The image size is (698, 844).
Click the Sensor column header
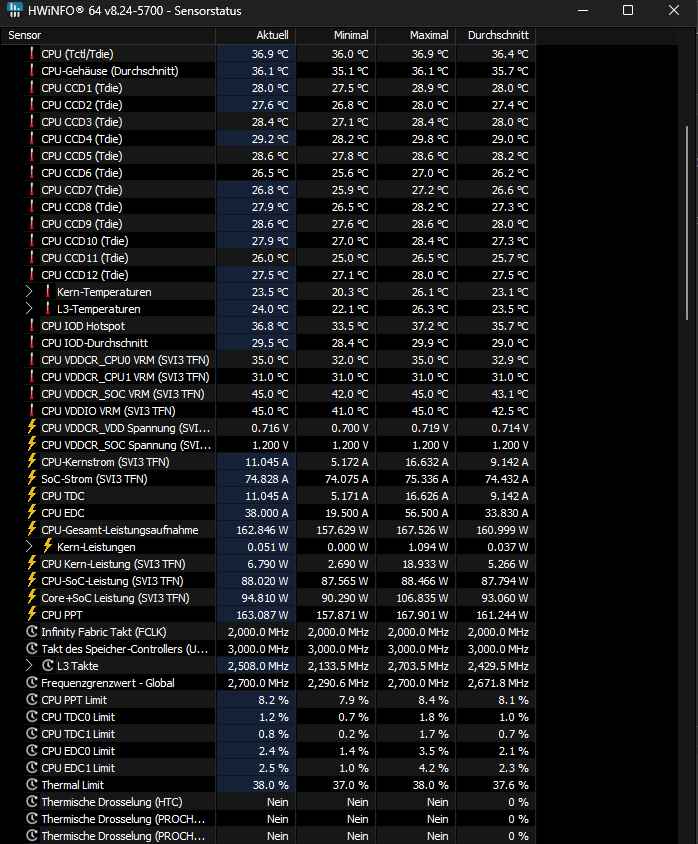(x=108, y=35)
